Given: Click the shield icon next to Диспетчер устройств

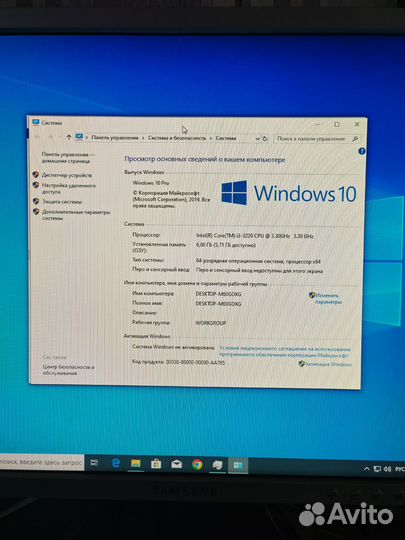Looking at the screenshot, I should (x=36, y=175).
